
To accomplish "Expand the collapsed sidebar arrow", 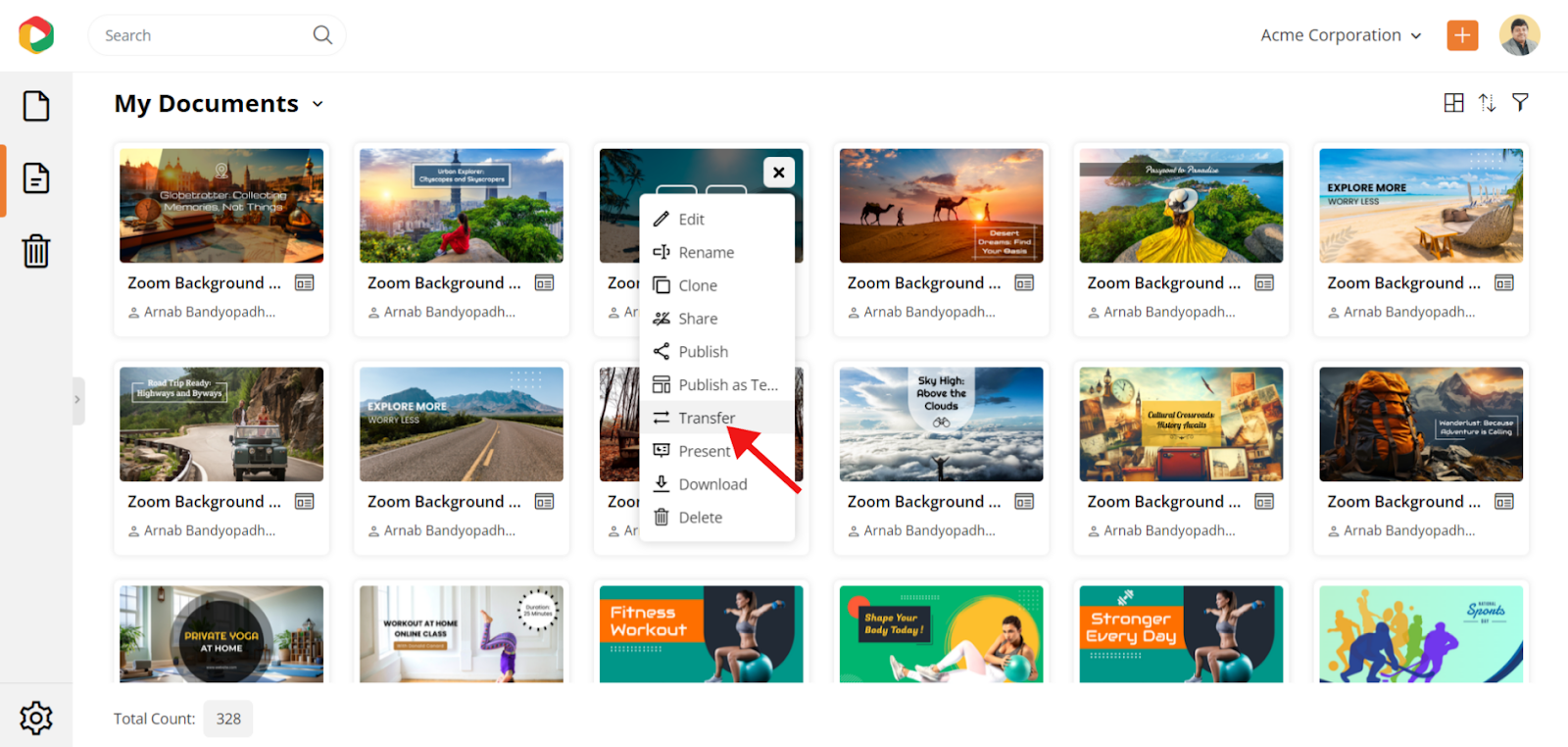I will [x=77, y=400].
